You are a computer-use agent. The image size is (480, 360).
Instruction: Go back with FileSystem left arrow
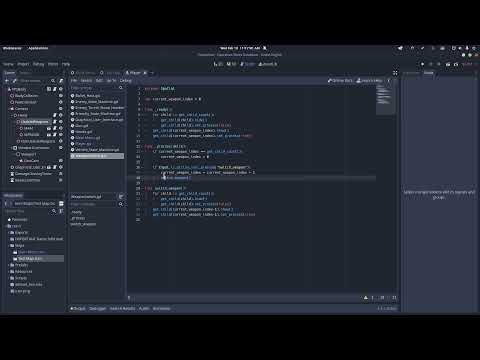(x=6, y=203)
